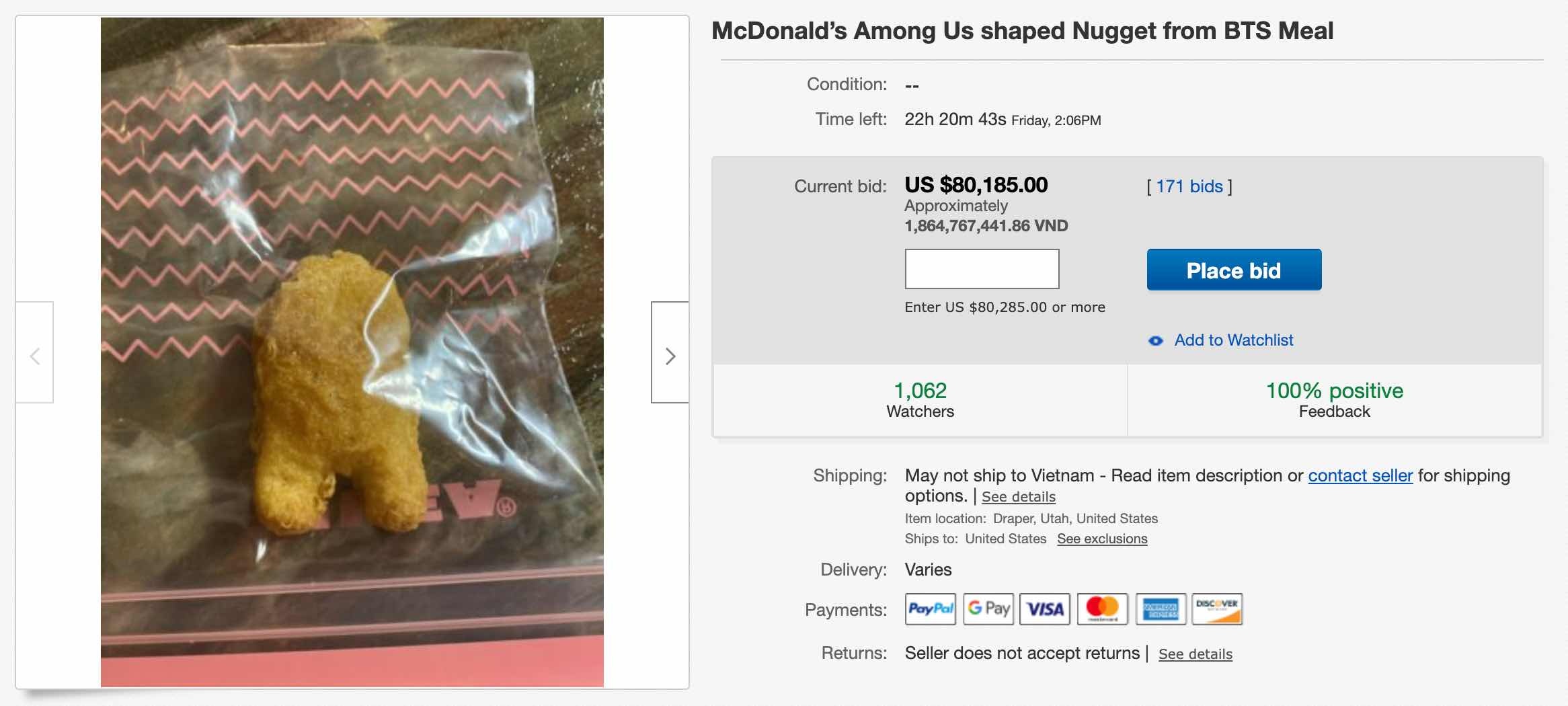Add item to Watchlist
1568x706 pixels.
1233,340
